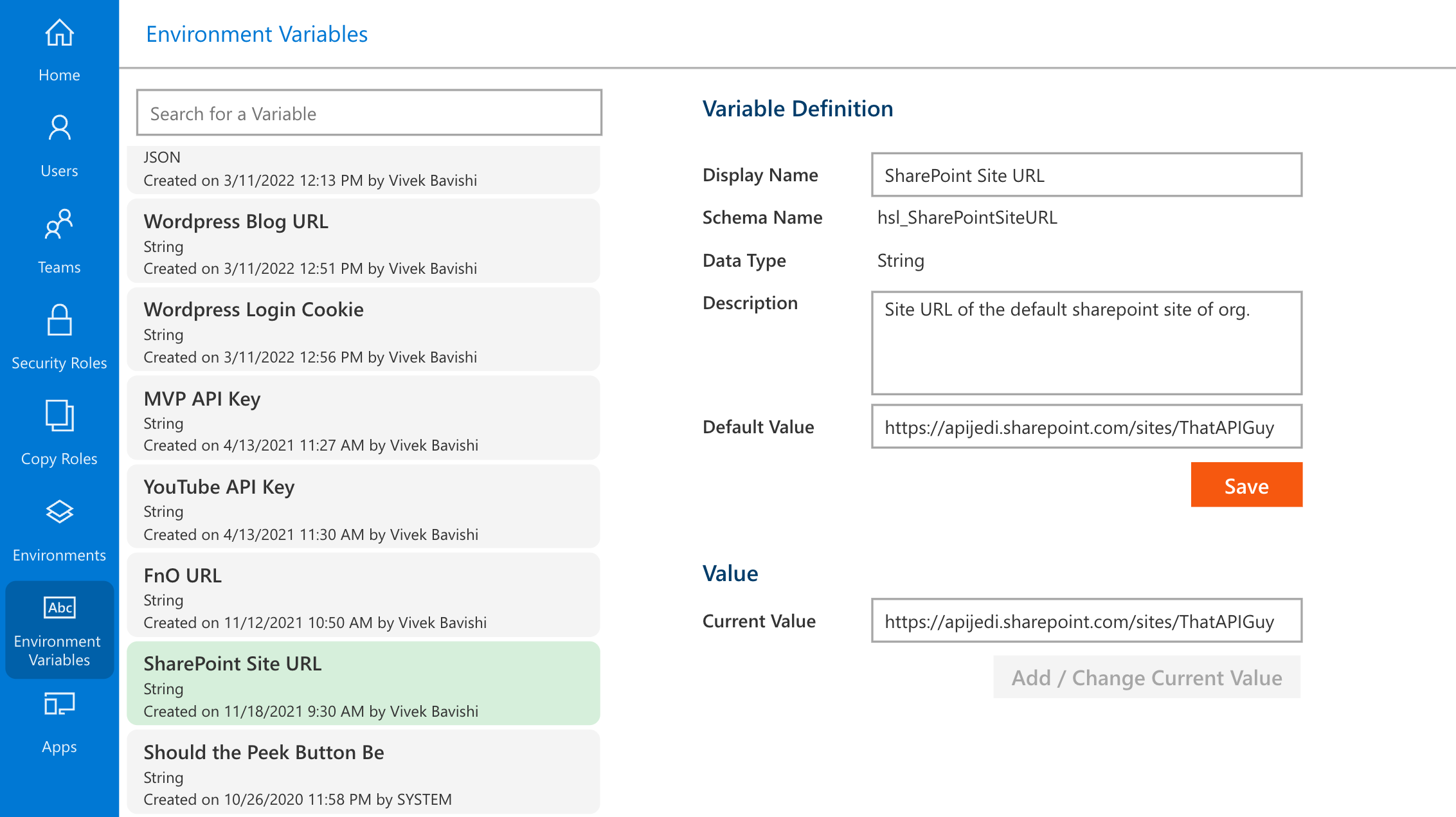Image resolution: width=1456 pixels, height=817 pixels.
Task: Select Should the Peek Button Be variable
Action: tap(363, 771)
